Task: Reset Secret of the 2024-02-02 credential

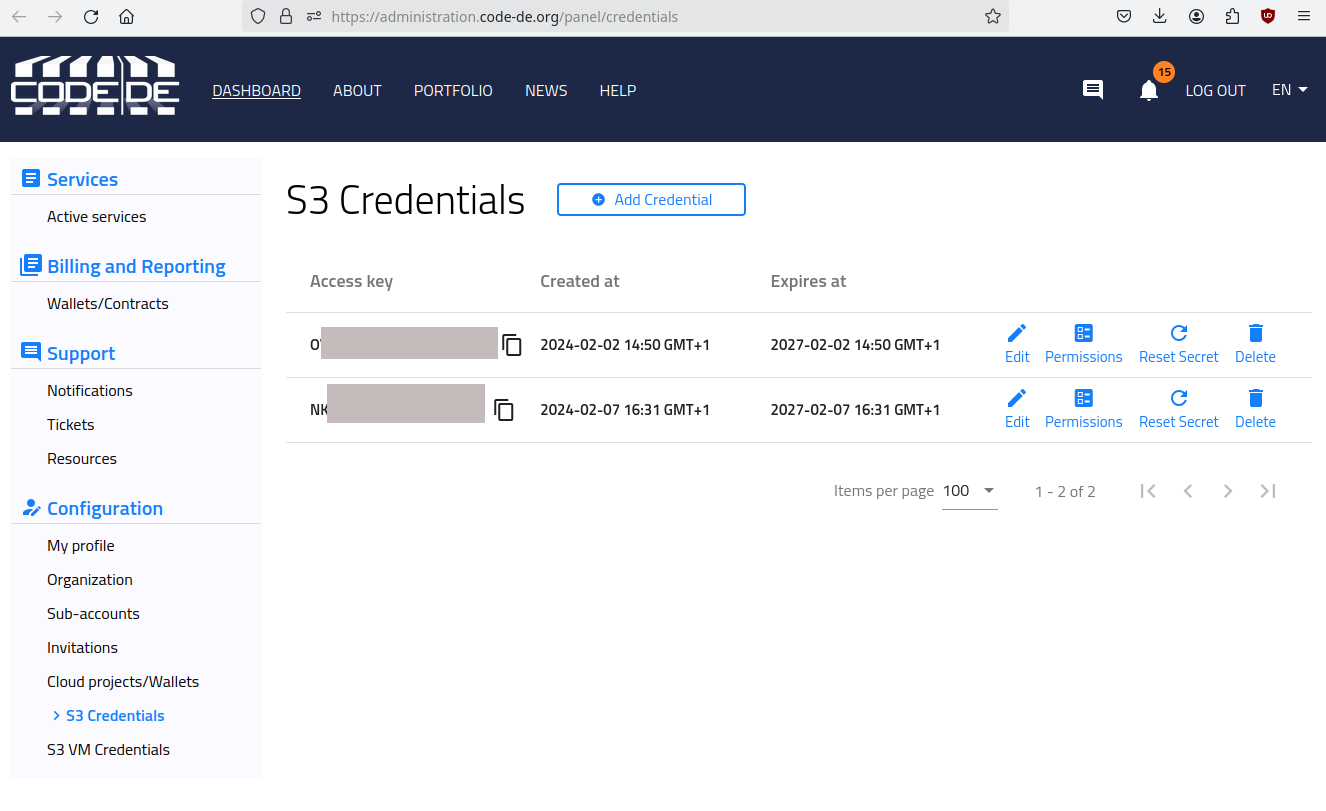Action: [x=1179, y=344]
